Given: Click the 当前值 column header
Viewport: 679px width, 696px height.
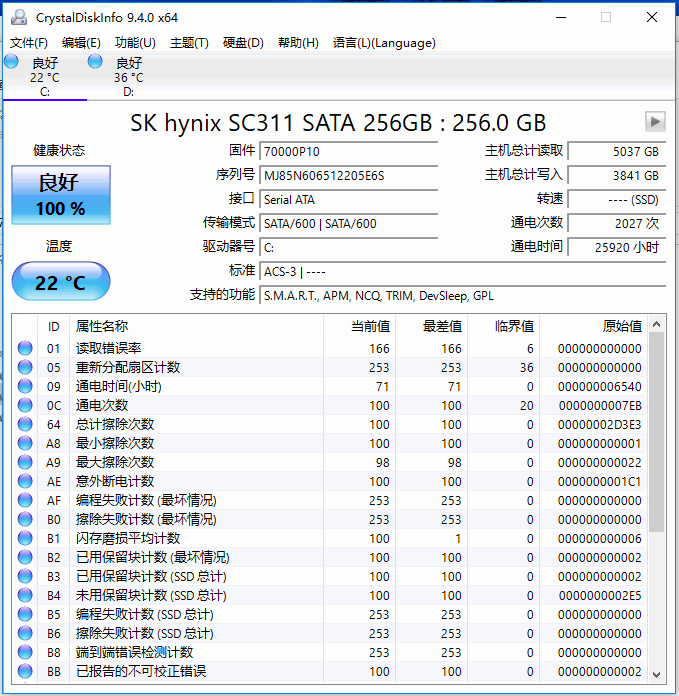Looking at the screenshot, I should coord(359,326).
